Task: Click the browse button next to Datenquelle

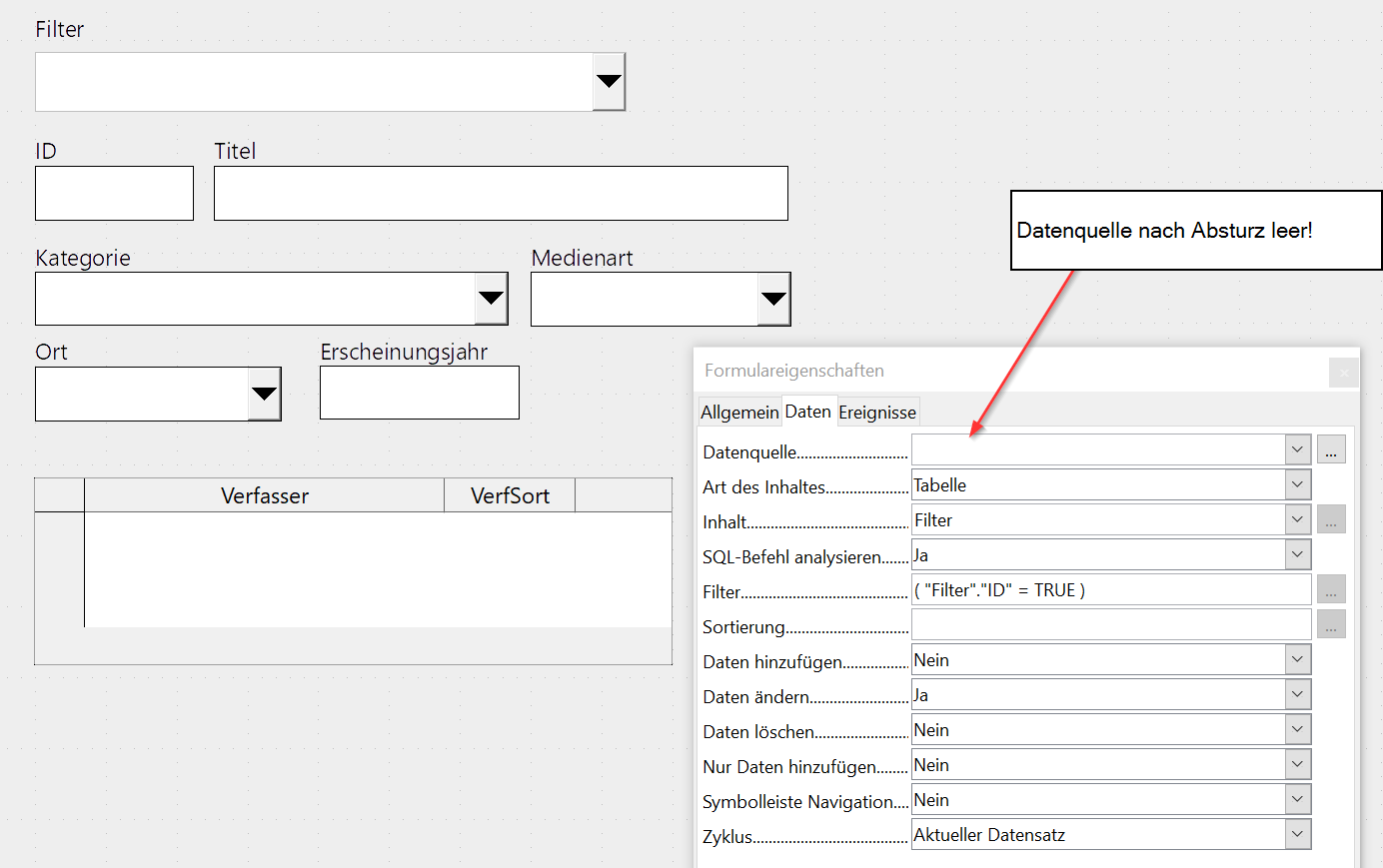Action: pyautogui.click(x=1331, y=449)
